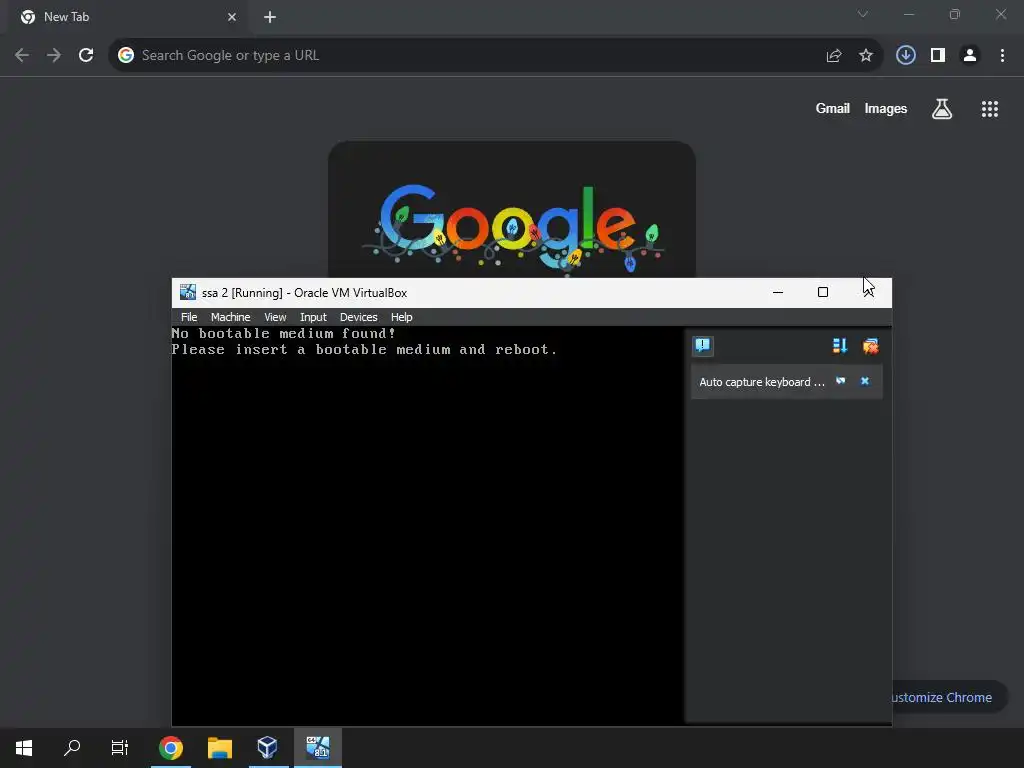The height and width of the screenshot is (768, 1024).
Task: Open Task View on the taskbar
Action: click(120, 748)
